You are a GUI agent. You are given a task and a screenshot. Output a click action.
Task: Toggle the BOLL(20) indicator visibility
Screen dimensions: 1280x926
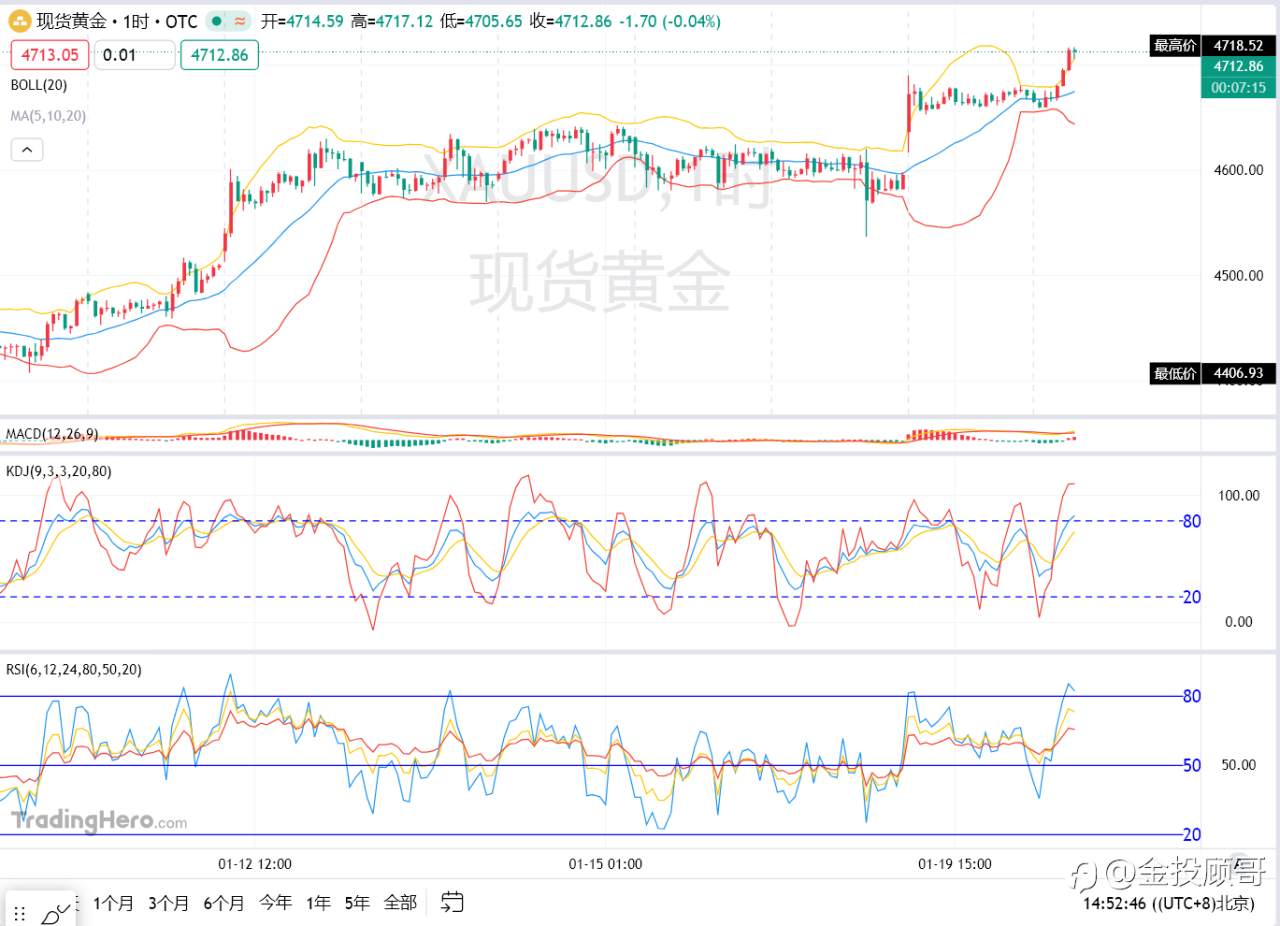[x=33, y=84]
